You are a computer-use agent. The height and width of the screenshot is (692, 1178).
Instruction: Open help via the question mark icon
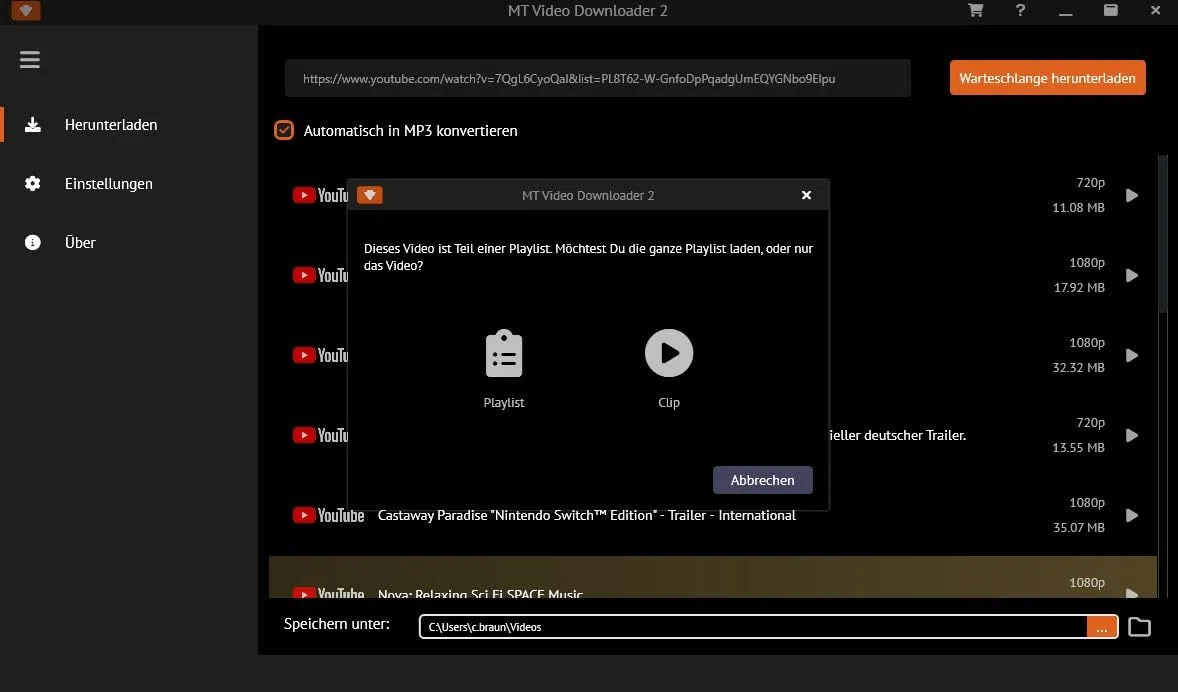click(1019, 11)
